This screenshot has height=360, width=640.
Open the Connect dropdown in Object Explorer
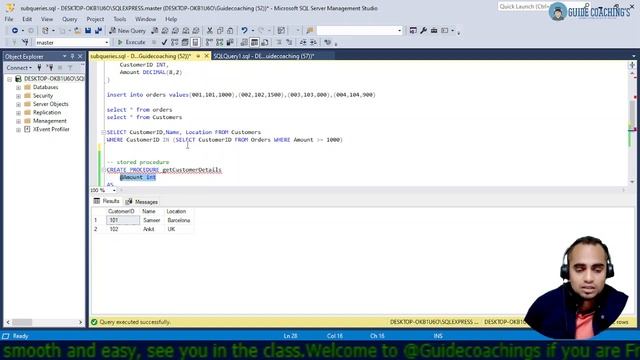click(19, 68)
